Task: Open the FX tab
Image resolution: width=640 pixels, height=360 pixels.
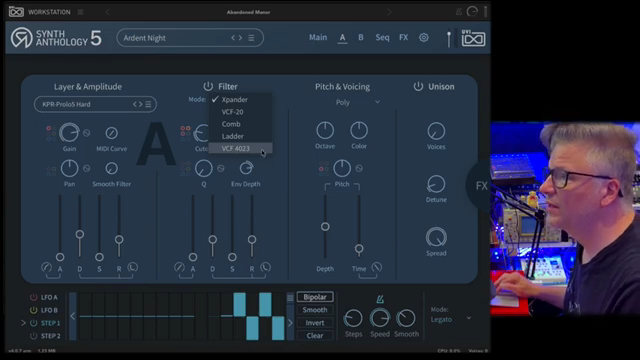Action: click(x=404, y=38)
